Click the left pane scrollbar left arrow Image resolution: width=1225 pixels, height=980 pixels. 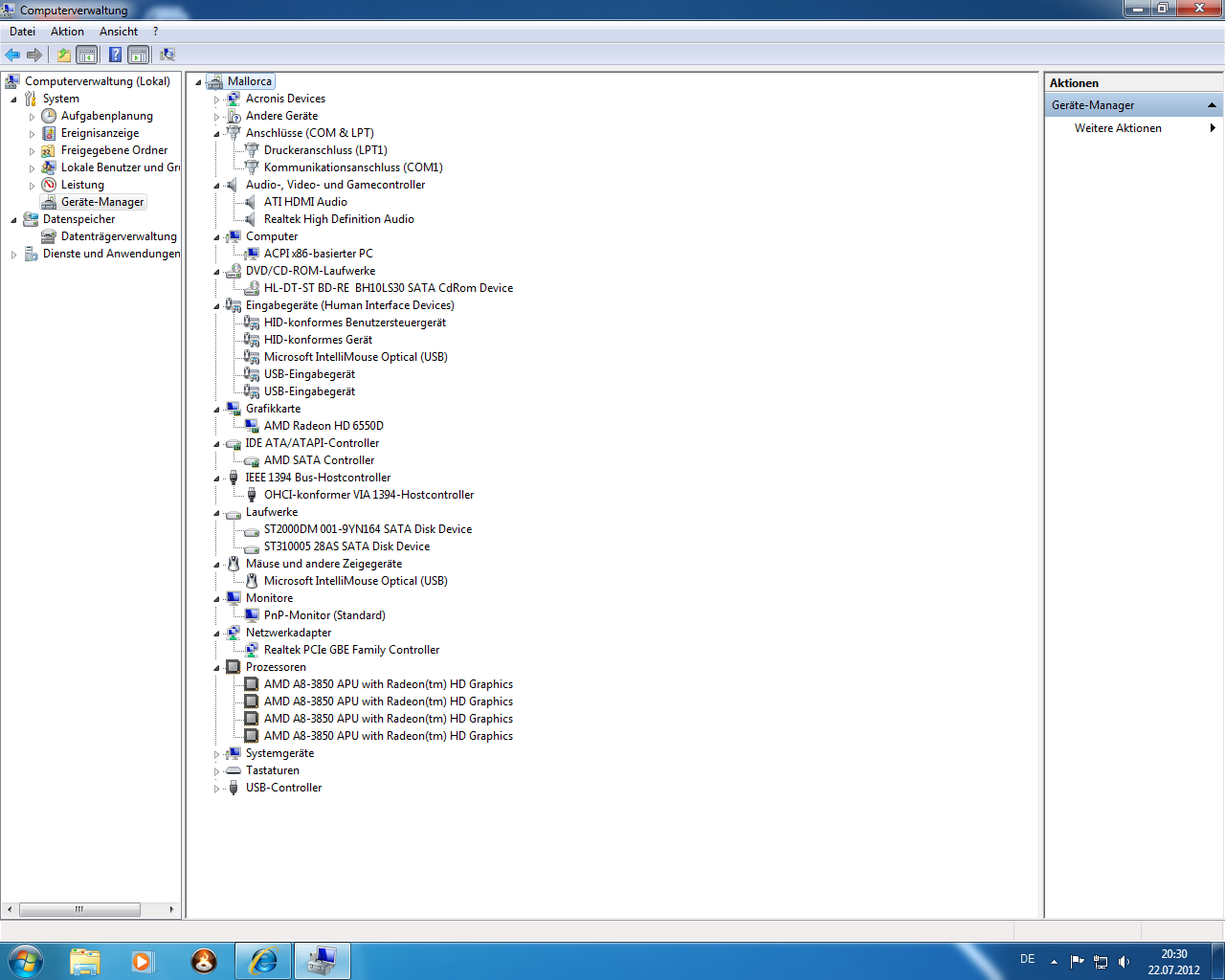10,909
